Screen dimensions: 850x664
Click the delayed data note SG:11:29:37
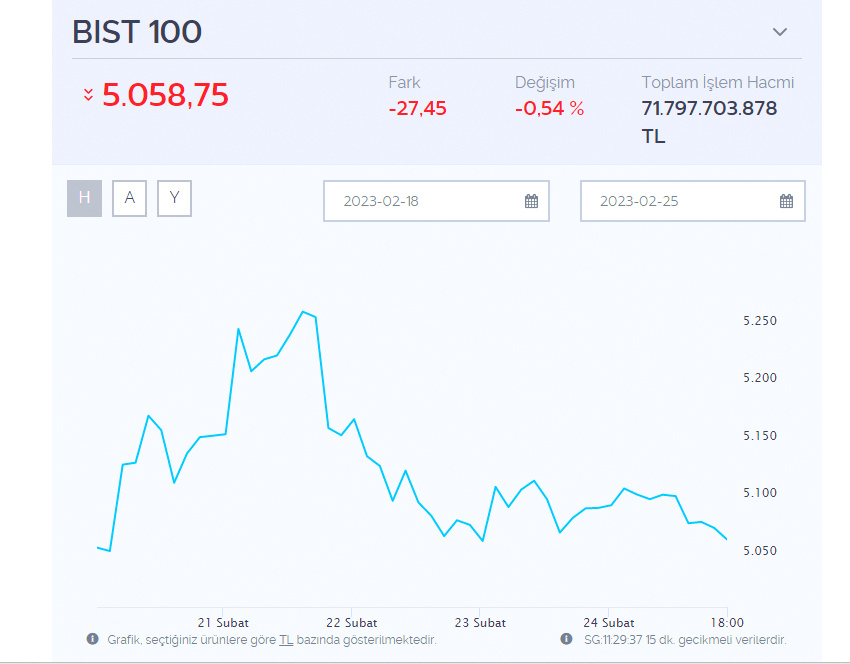pos(685,640)
